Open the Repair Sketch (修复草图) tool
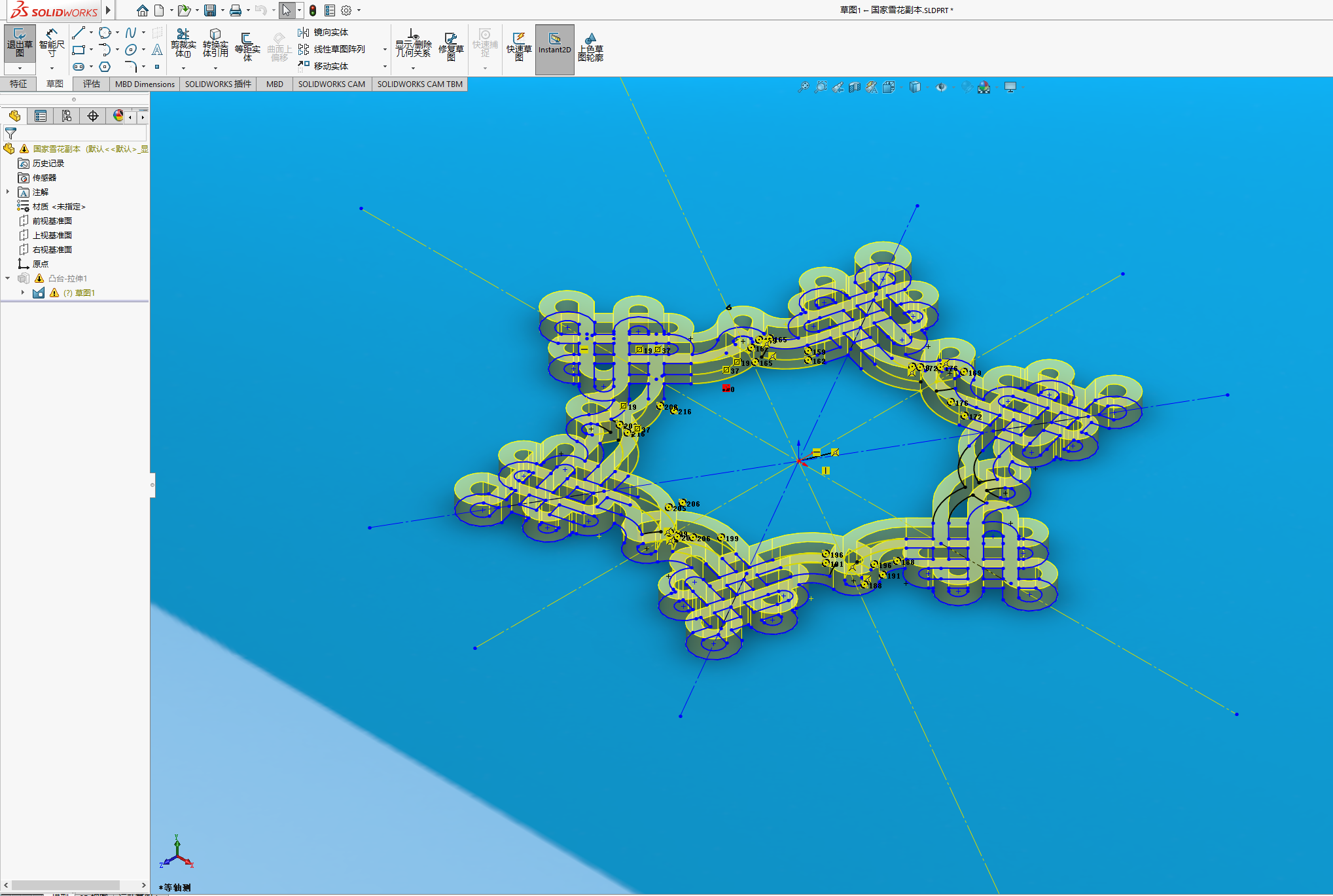 [451, 46]
